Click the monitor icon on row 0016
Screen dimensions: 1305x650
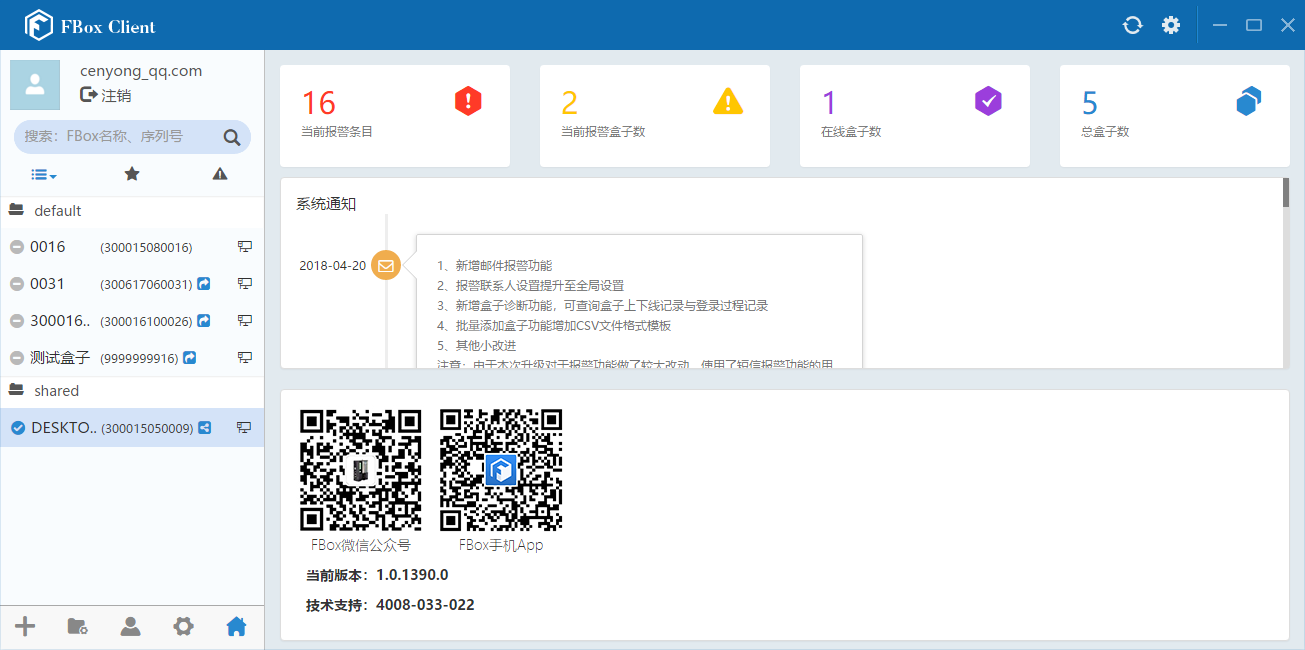click(244, 247)
